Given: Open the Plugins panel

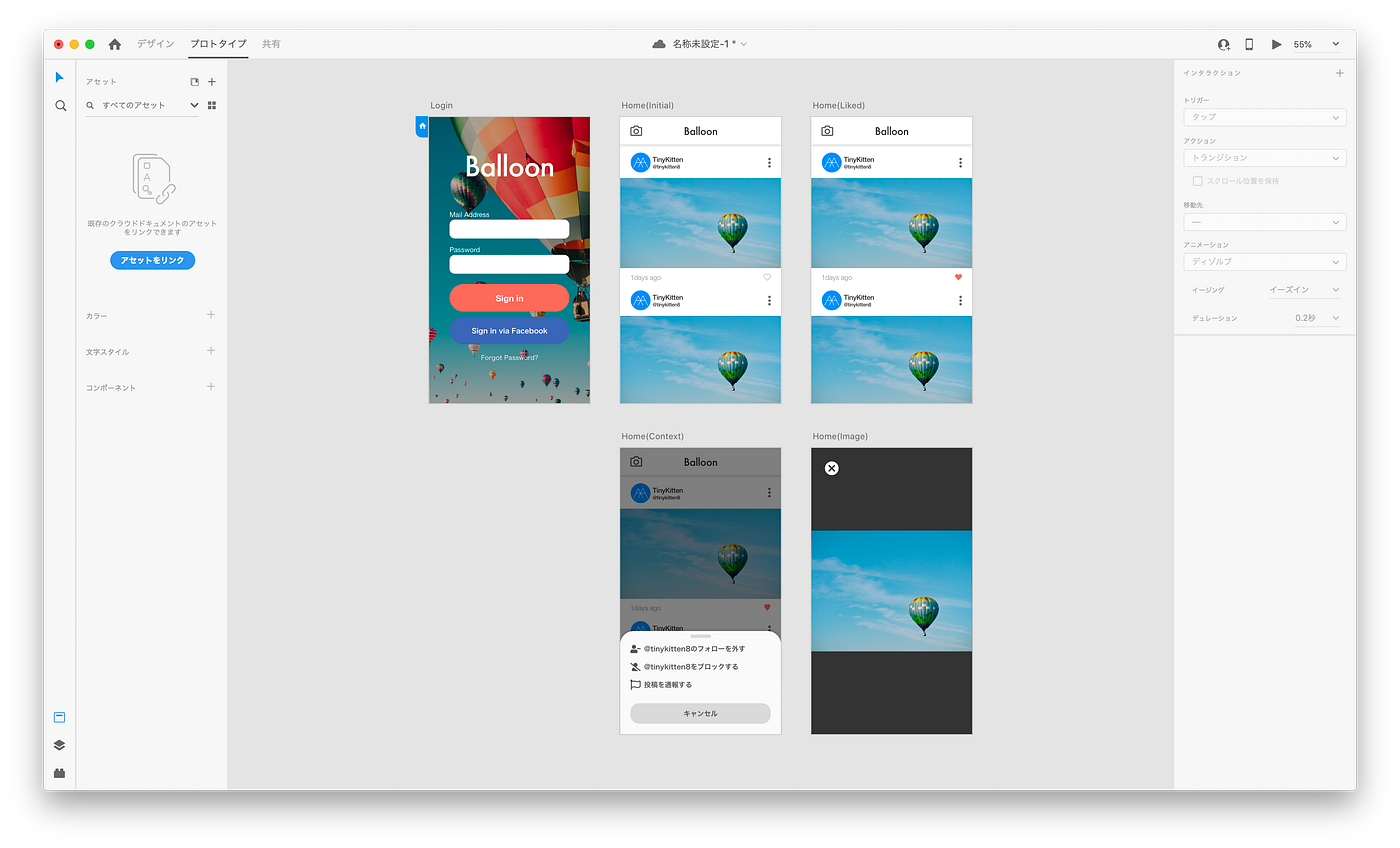Looking at the screenshot, I should [59, 772].
